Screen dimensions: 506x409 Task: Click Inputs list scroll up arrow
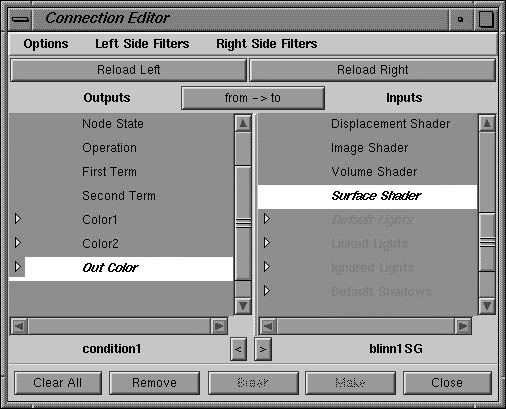[x=487, y=124]
